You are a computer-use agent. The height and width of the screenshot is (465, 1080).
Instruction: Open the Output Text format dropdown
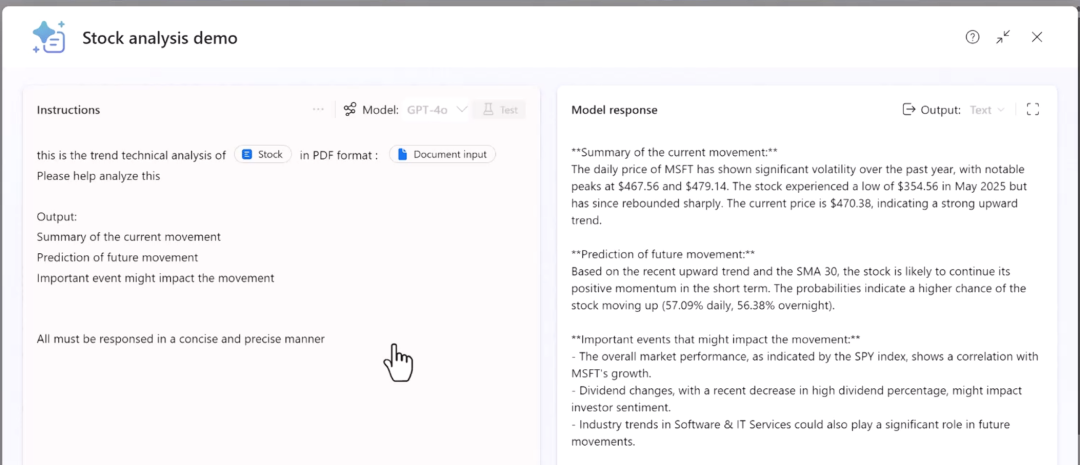[x=987, y=110]
